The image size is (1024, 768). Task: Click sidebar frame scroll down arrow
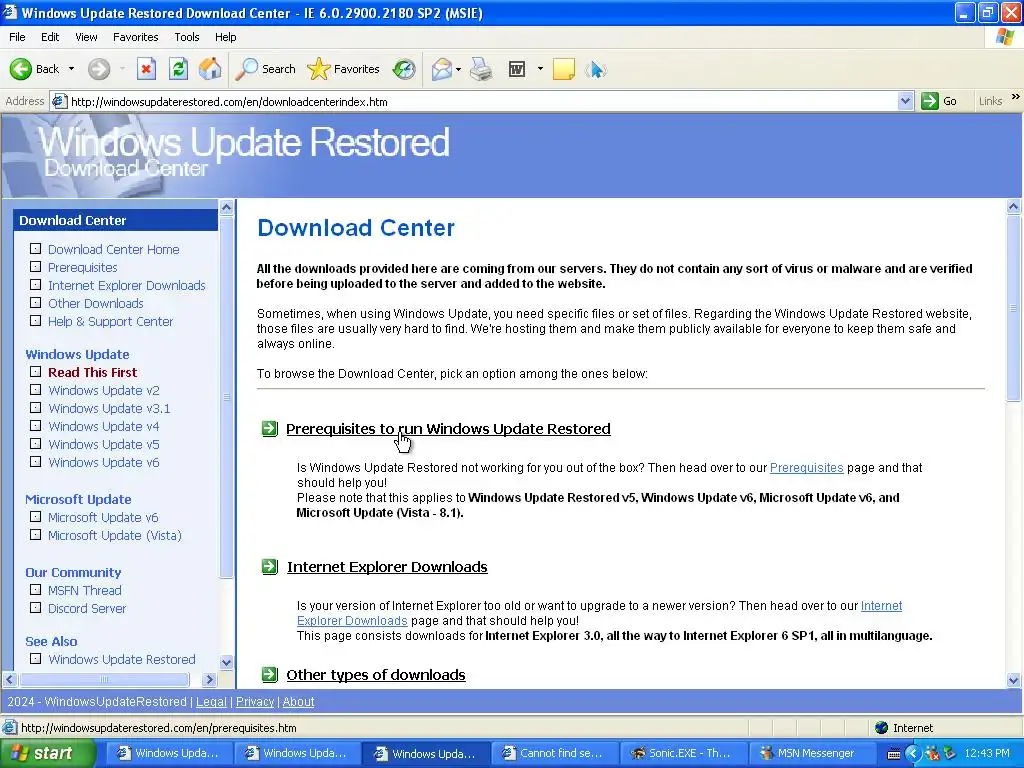click(x=226, y=662)
